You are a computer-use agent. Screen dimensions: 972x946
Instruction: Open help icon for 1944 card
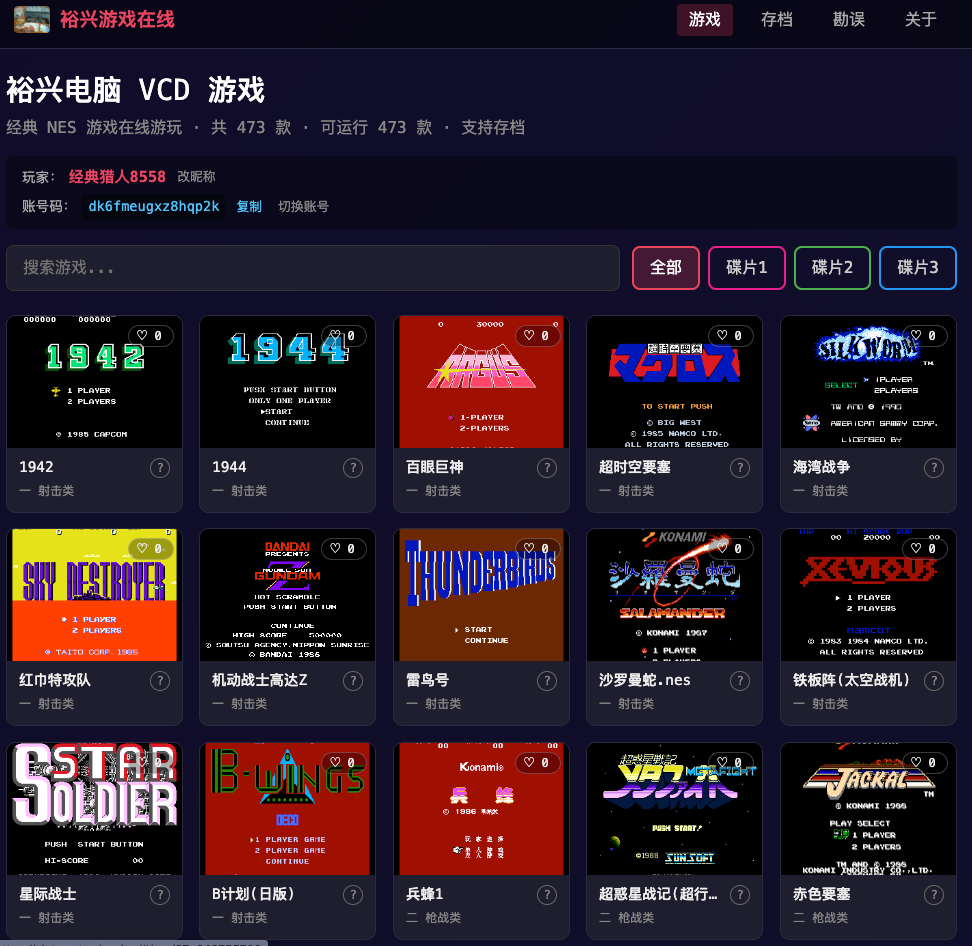(353, 468)
